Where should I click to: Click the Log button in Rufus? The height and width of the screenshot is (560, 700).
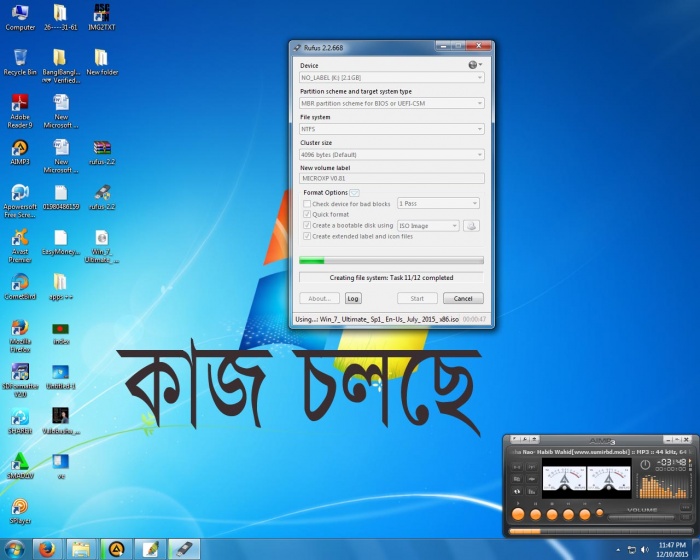click(353, 298)
